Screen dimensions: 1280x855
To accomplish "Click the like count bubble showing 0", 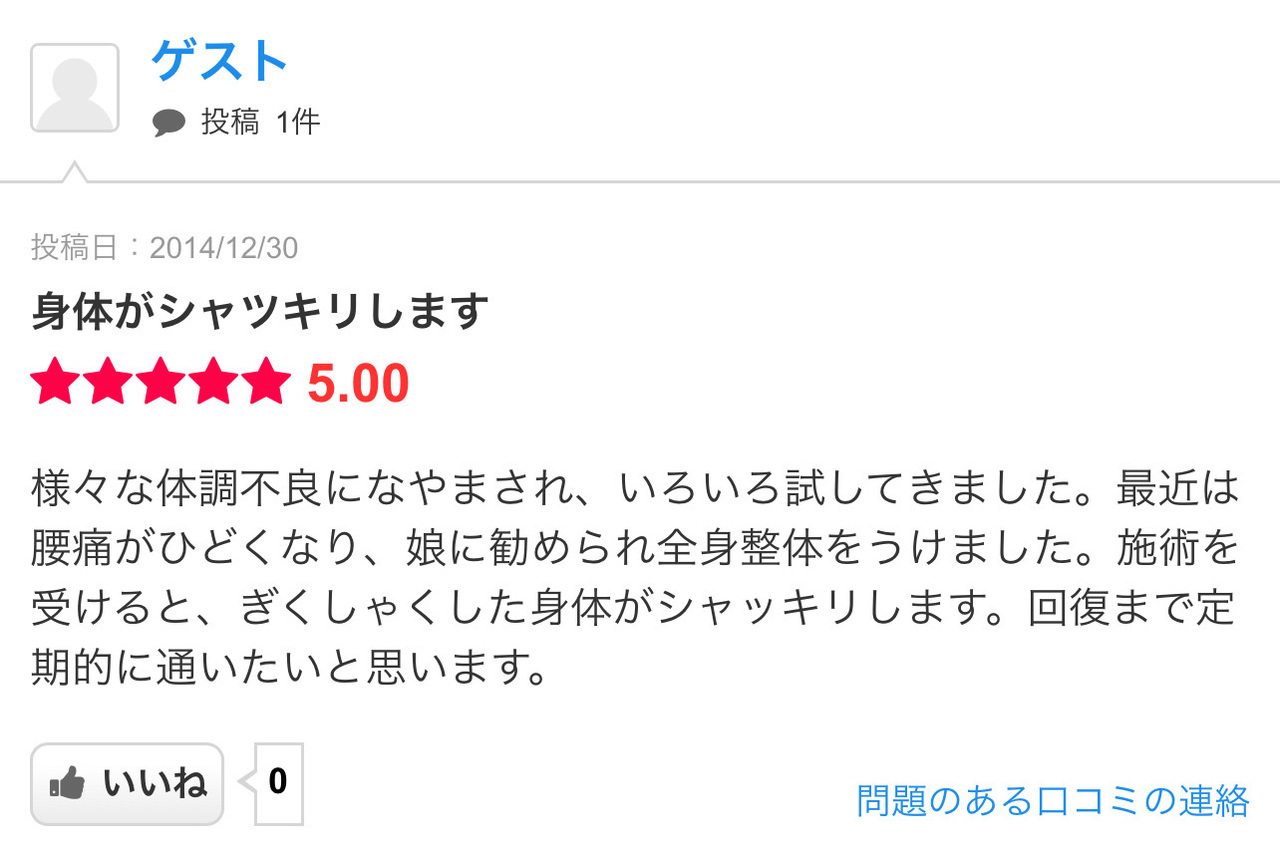I will [278, 783].
